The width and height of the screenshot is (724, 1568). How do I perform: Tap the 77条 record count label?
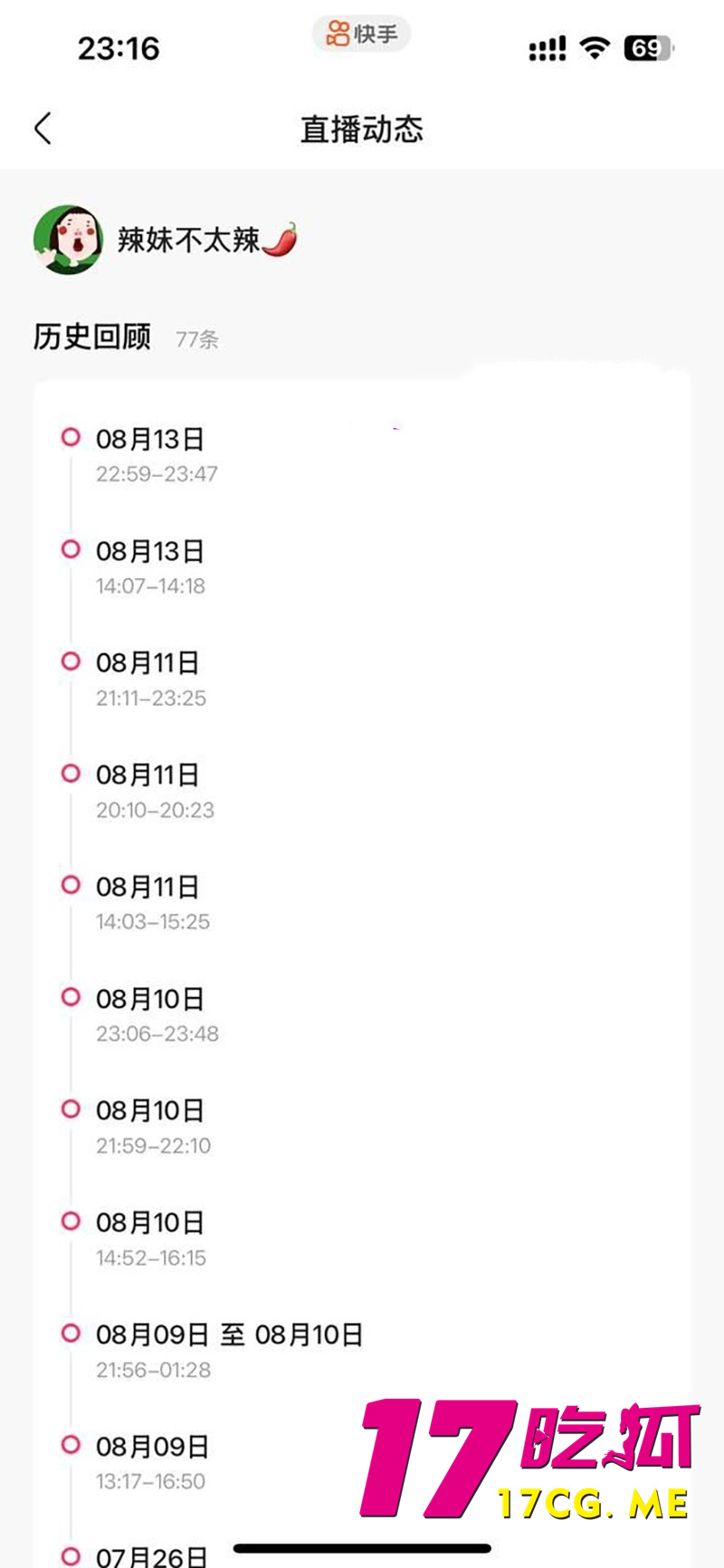197,339
